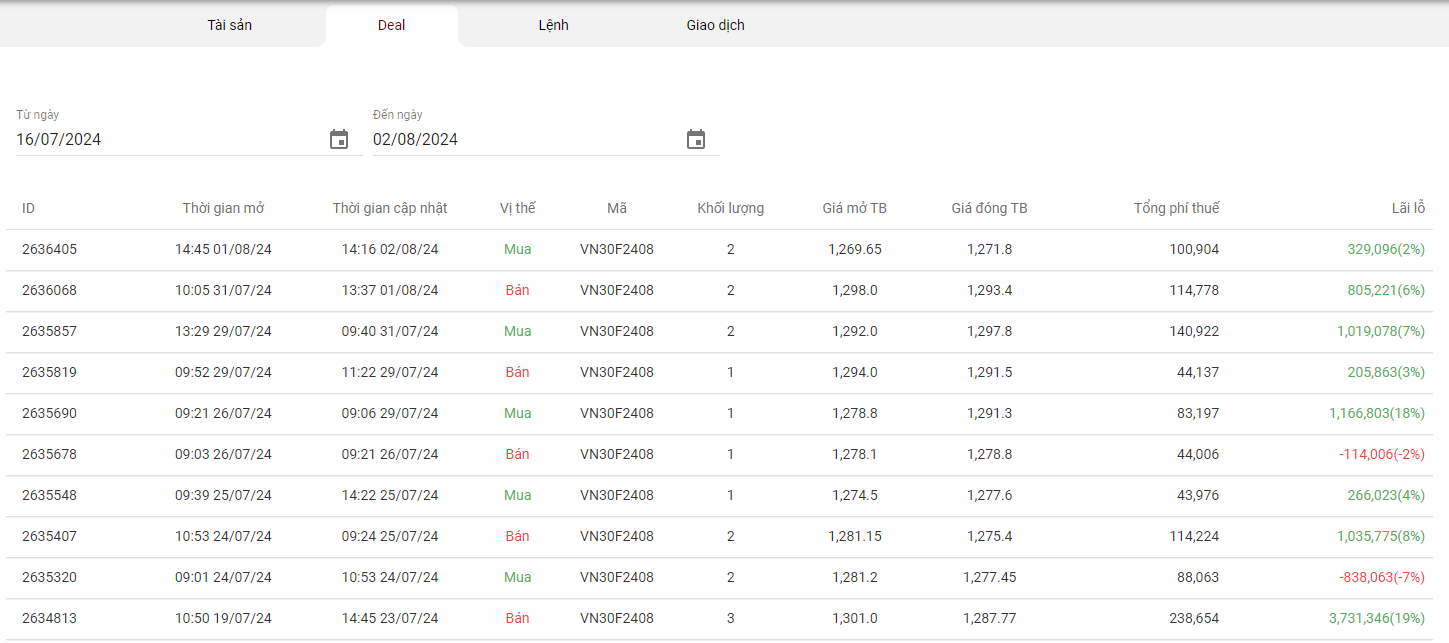Click the 'Lãi lỗ' column header
1449x643 pixels.
[1408, 208]
